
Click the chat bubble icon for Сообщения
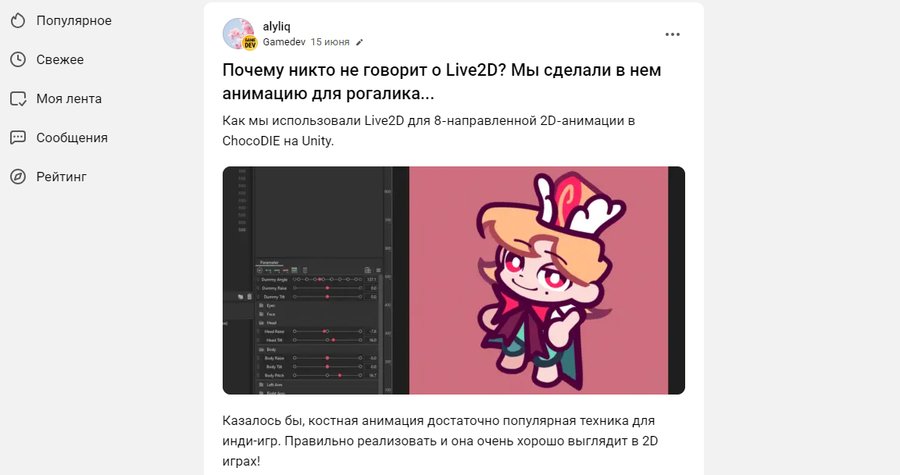(x=18, y=138)
